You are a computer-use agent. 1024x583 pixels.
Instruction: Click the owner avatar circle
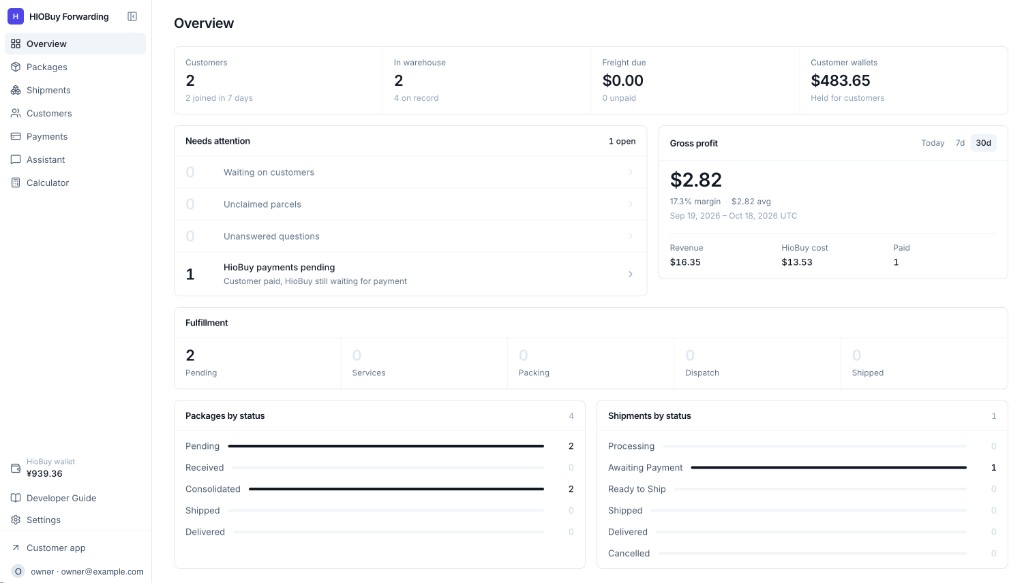18,571
